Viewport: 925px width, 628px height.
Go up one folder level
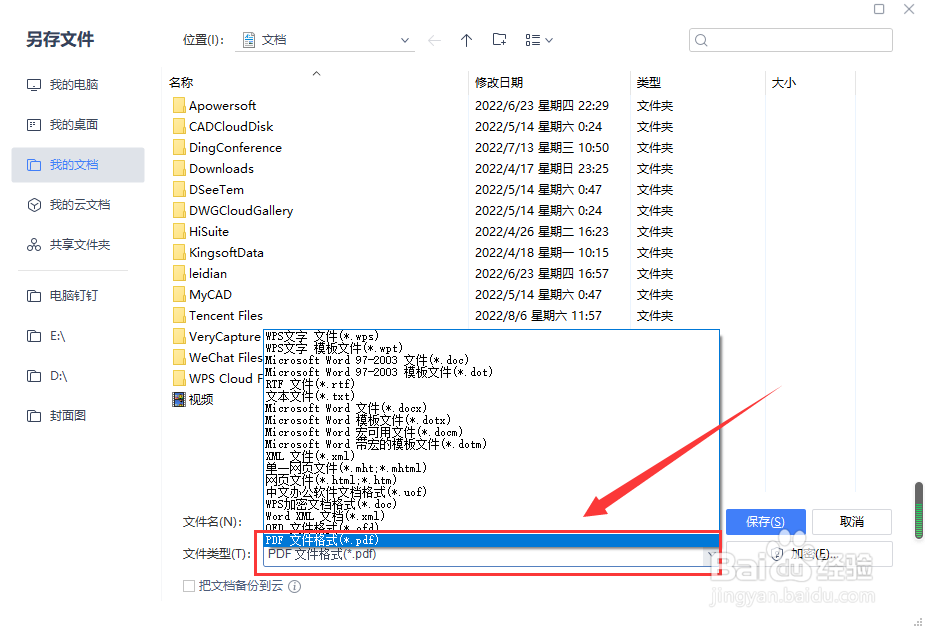pyautogui.click(x=466, y=40)
